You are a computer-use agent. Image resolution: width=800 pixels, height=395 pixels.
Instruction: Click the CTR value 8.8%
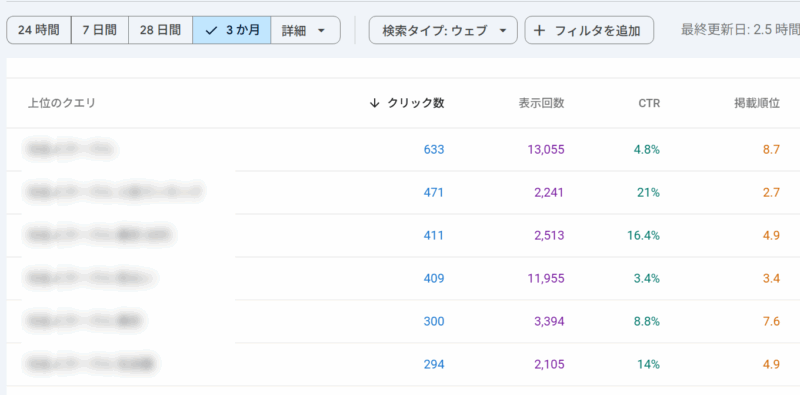tap(647, 321)
